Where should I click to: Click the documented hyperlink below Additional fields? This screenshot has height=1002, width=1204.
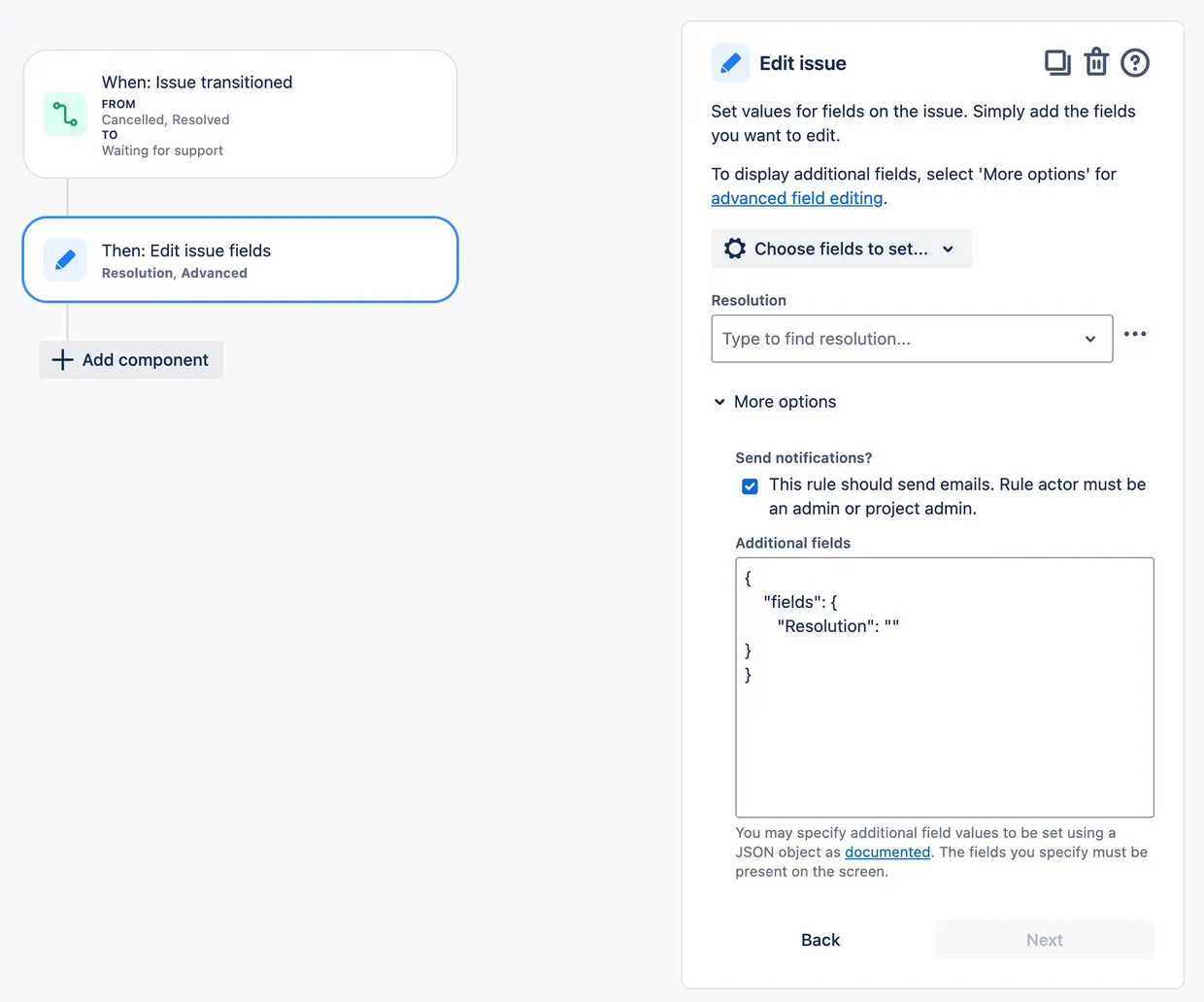886,852
